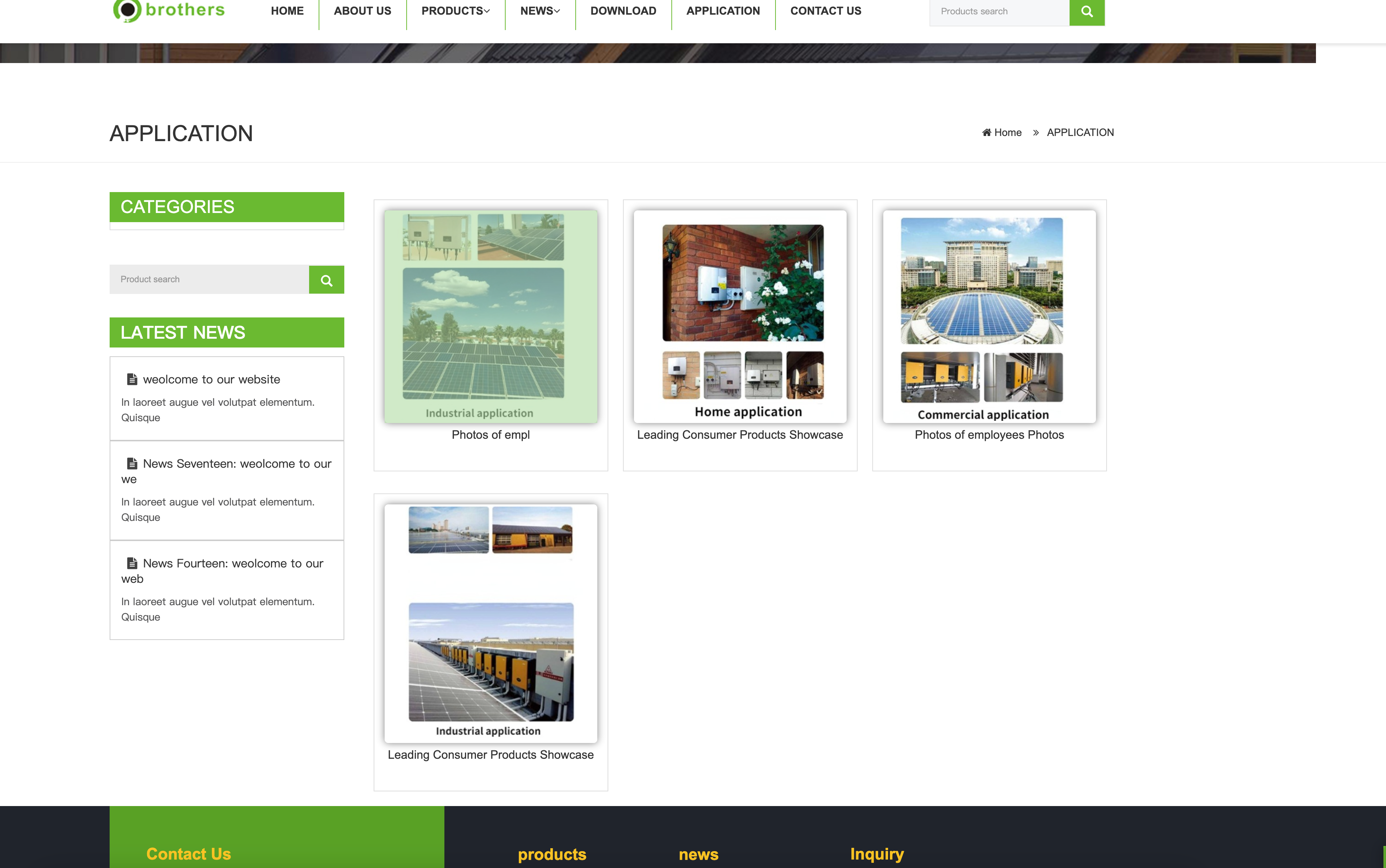Click the header search magnifier button
The height and width of the screenshot is (868, 1386).
[x=1086, y=11]
